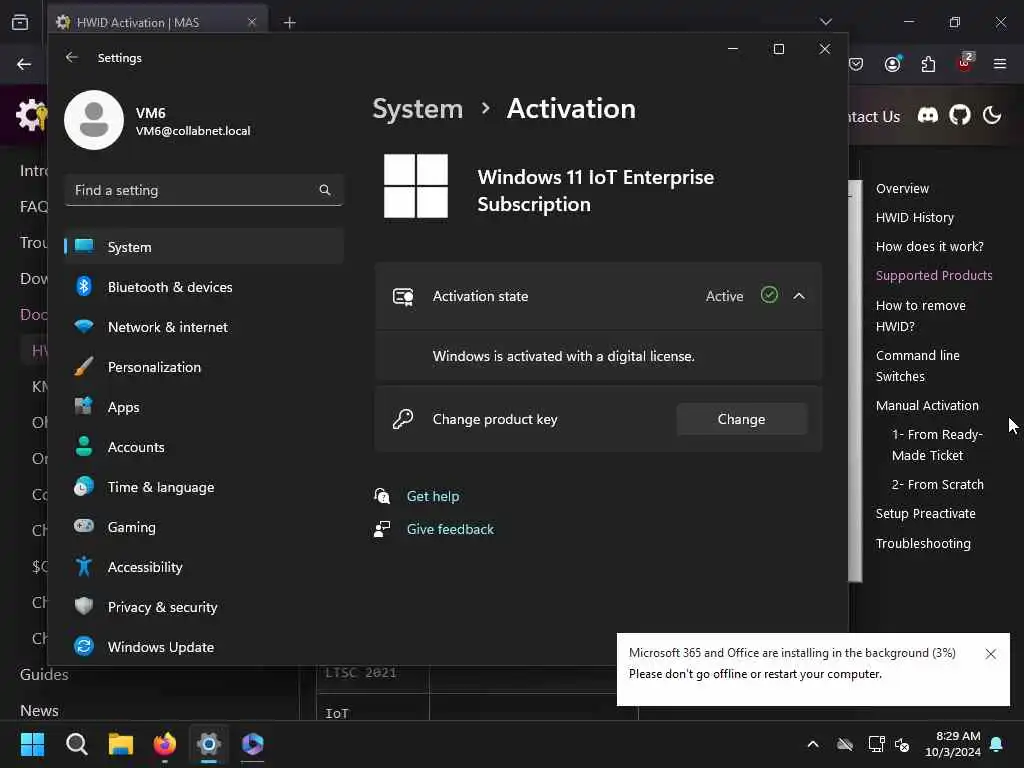Select the Accessibility figure icon

click(x=84, y=566)
